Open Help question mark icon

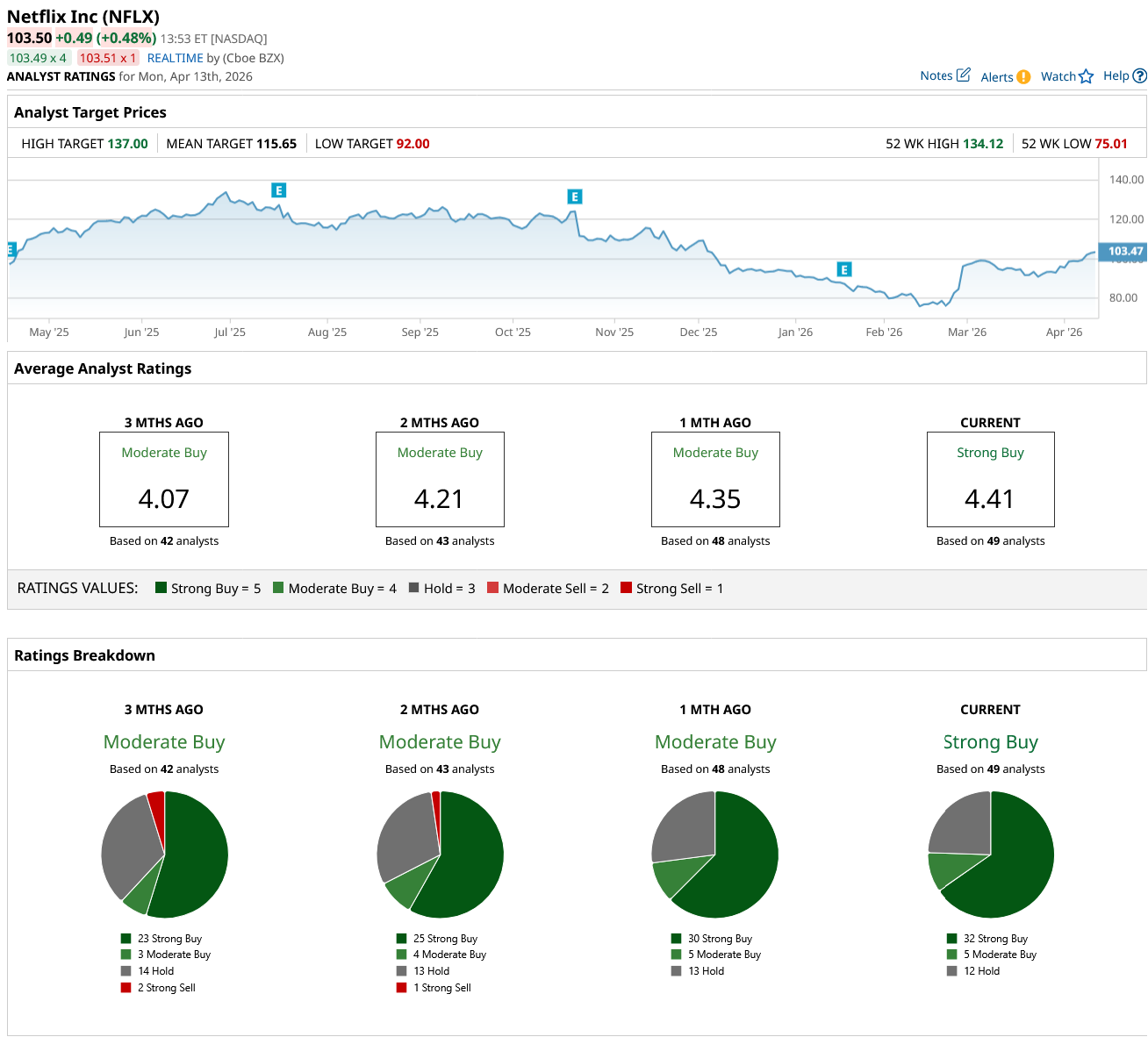1139,76
